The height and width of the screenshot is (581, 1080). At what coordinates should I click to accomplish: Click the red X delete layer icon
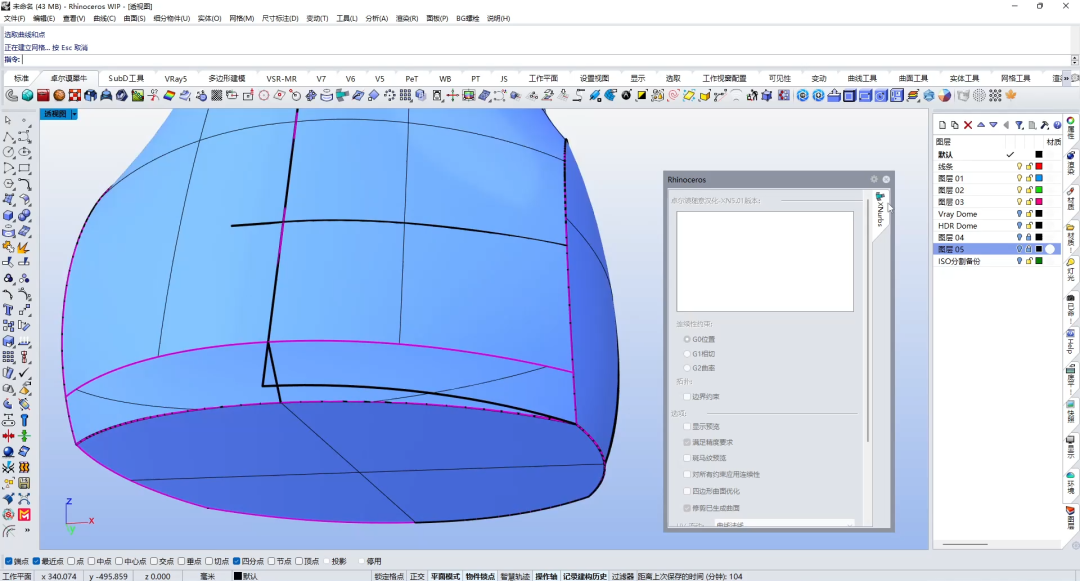click(x=968, y=125)
